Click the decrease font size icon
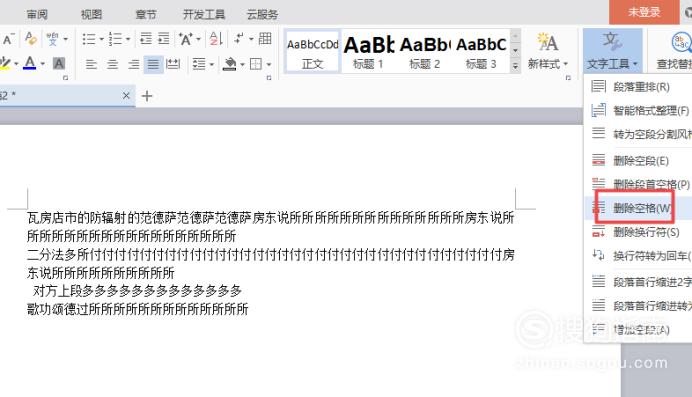The height and width of the screenshot is (397, 692). click(8, 39)
